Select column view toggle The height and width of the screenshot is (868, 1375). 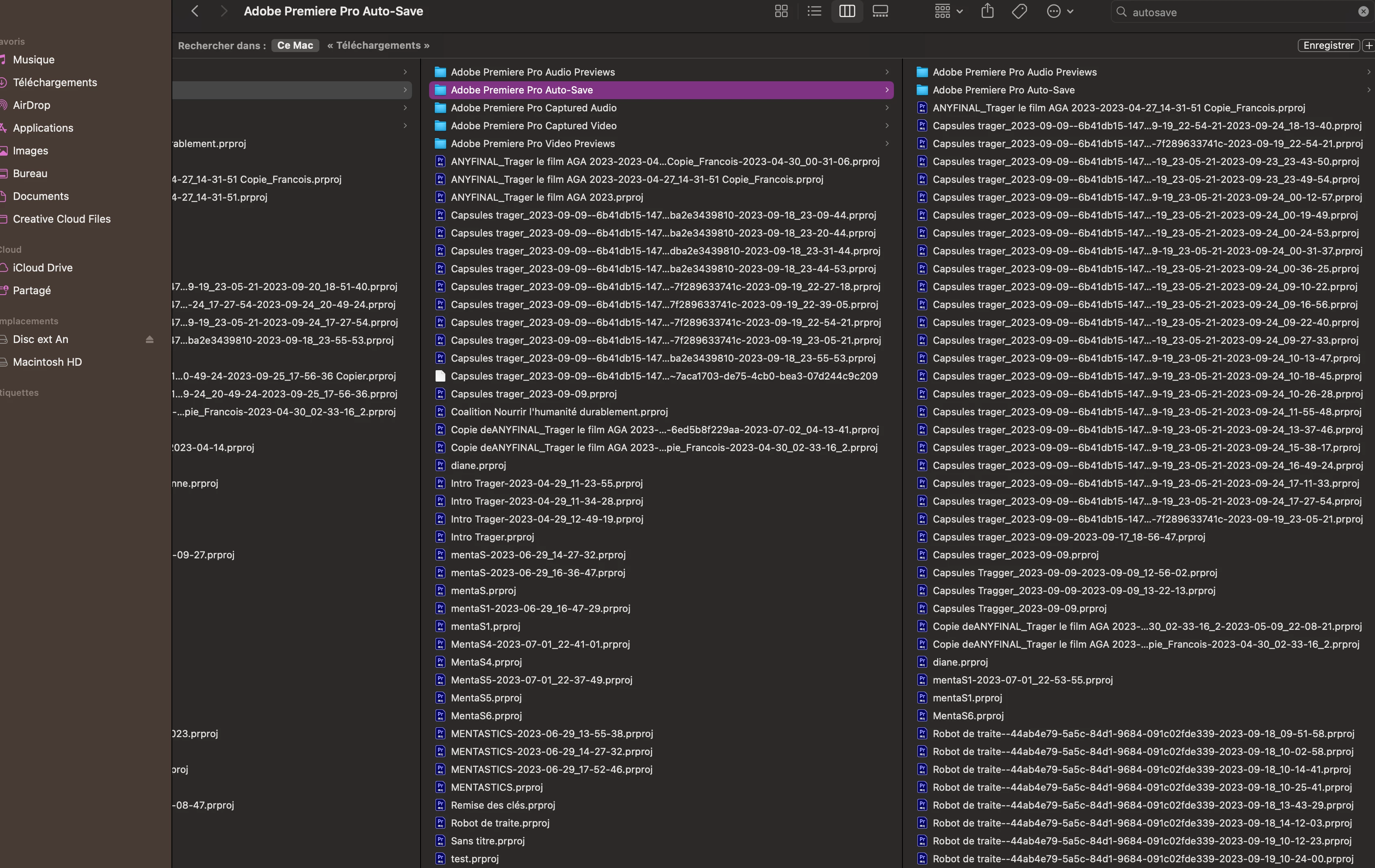coord(847,11)
